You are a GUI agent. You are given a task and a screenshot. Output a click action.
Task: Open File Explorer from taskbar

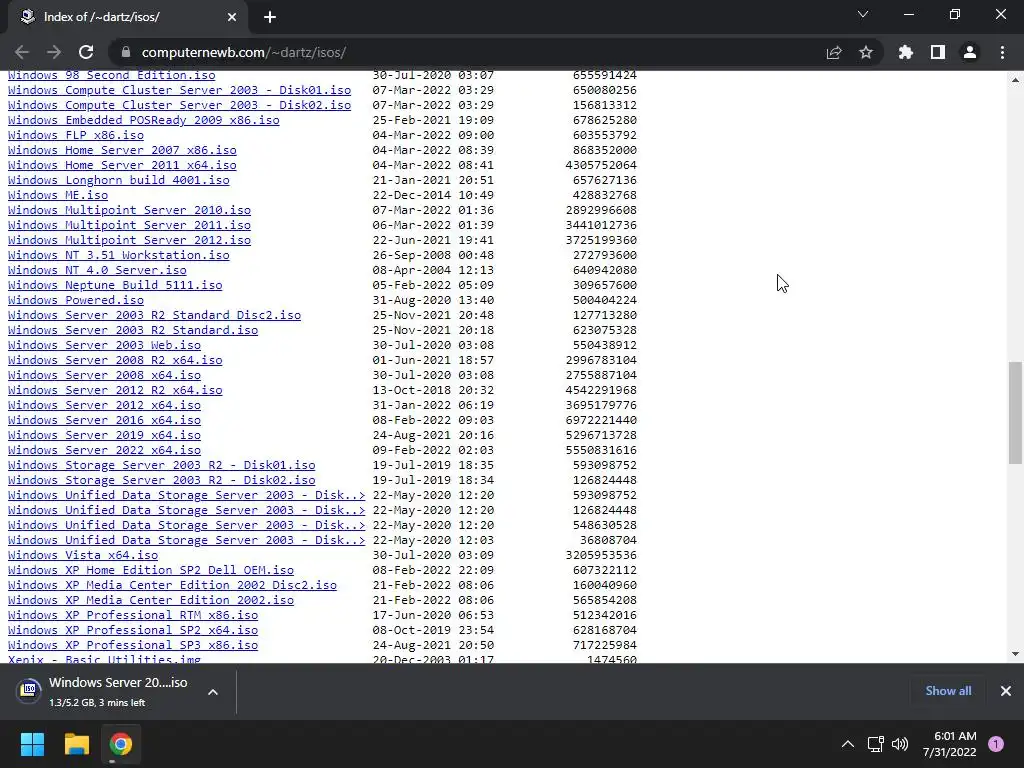point(76,744)
